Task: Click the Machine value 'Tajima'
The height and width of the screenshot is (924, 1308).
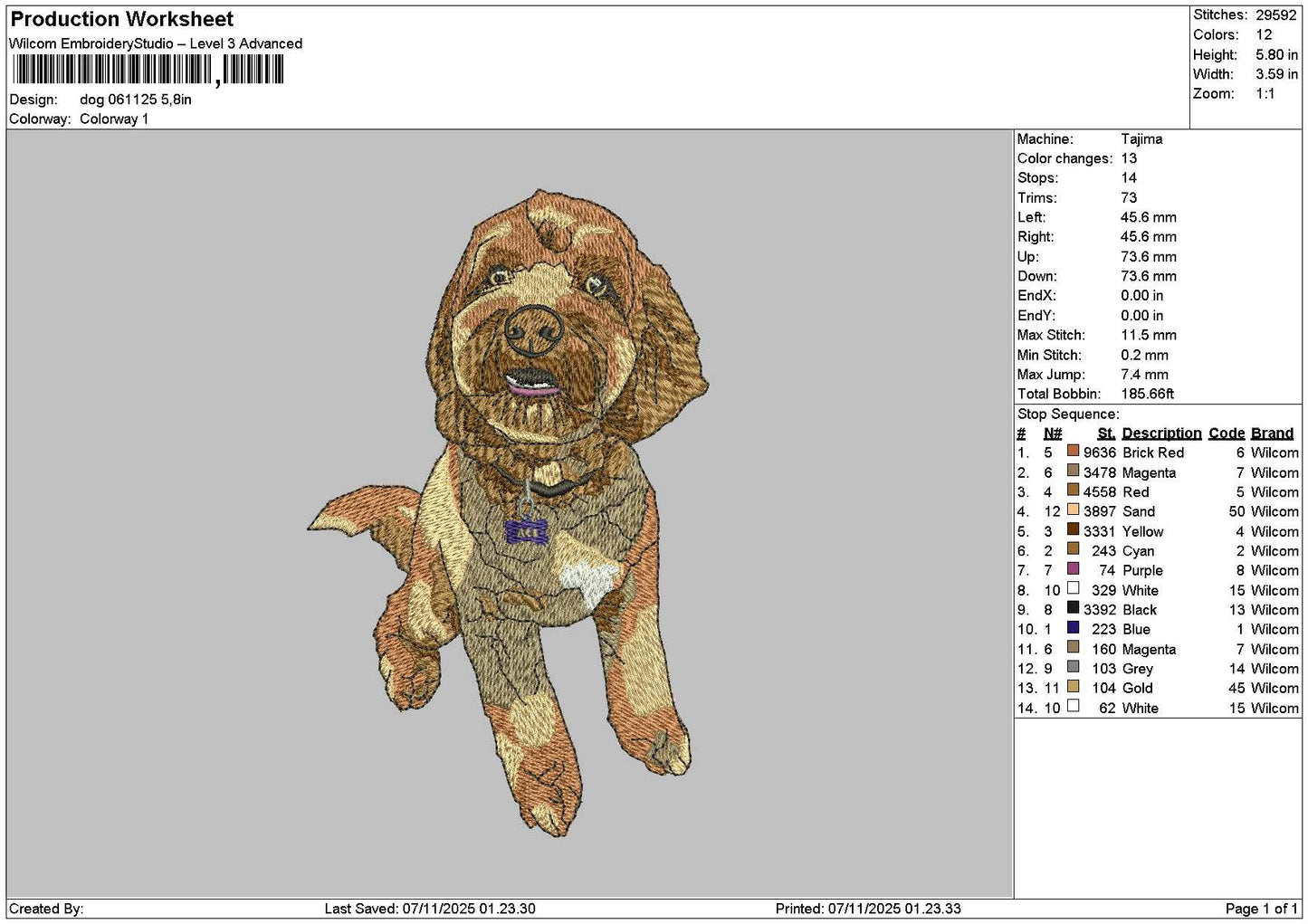Action: (x=1141, y=139)
